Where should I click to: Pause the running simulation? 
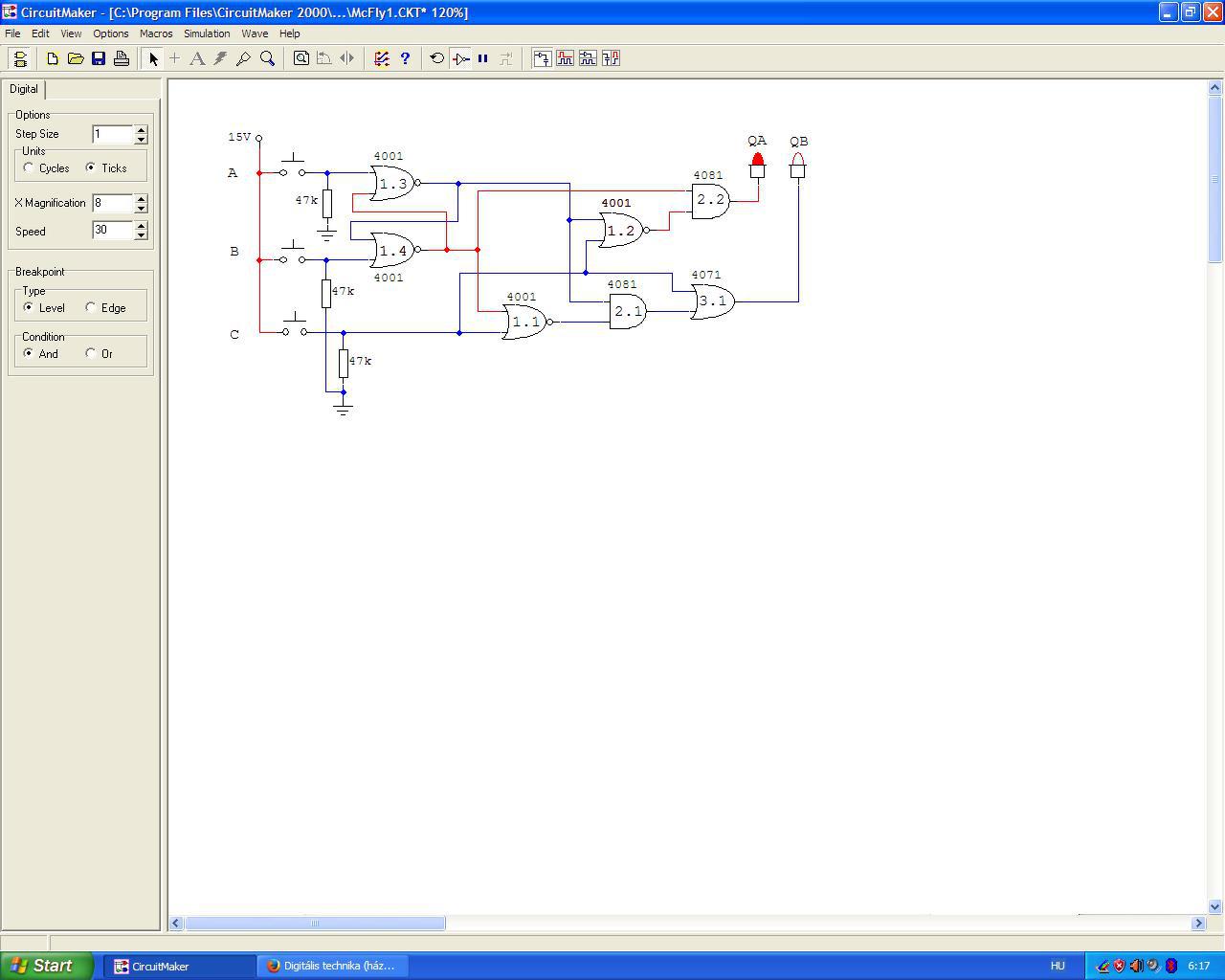tap(483, 58)
